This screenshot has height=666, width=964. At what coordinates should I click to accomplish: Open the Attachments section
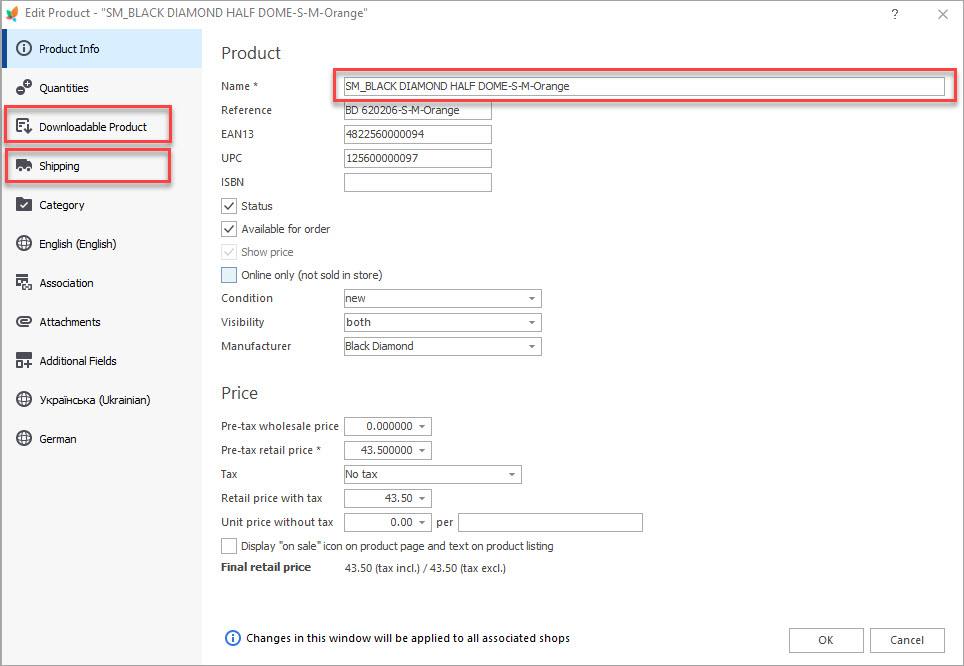(102, 322)
